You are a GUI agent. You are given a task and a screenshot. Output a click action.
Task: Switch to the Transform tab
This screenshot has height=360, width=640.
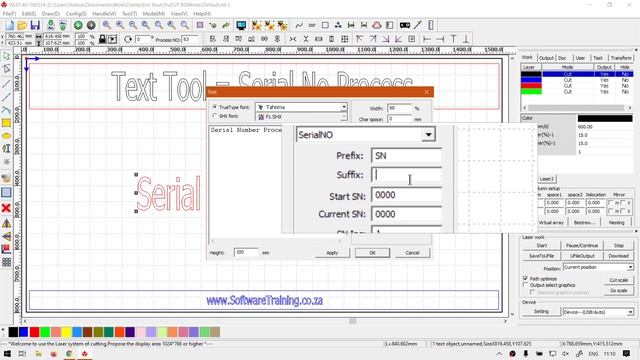click(x=621, y=58)
